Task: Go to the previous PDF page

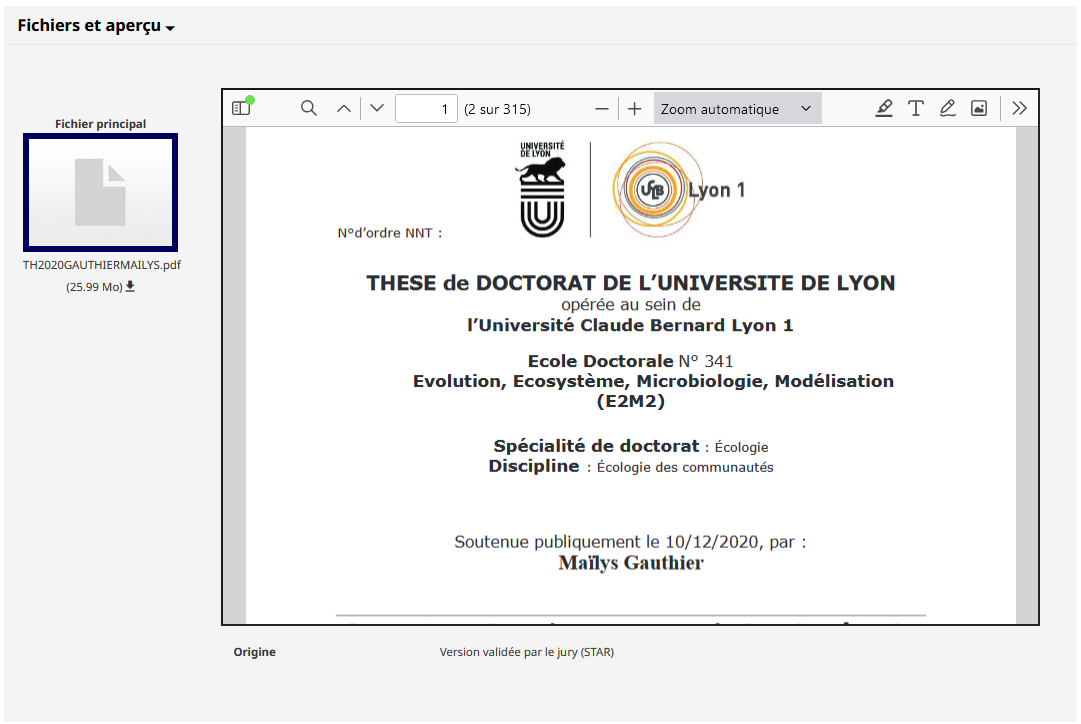Action: [343, 108]
